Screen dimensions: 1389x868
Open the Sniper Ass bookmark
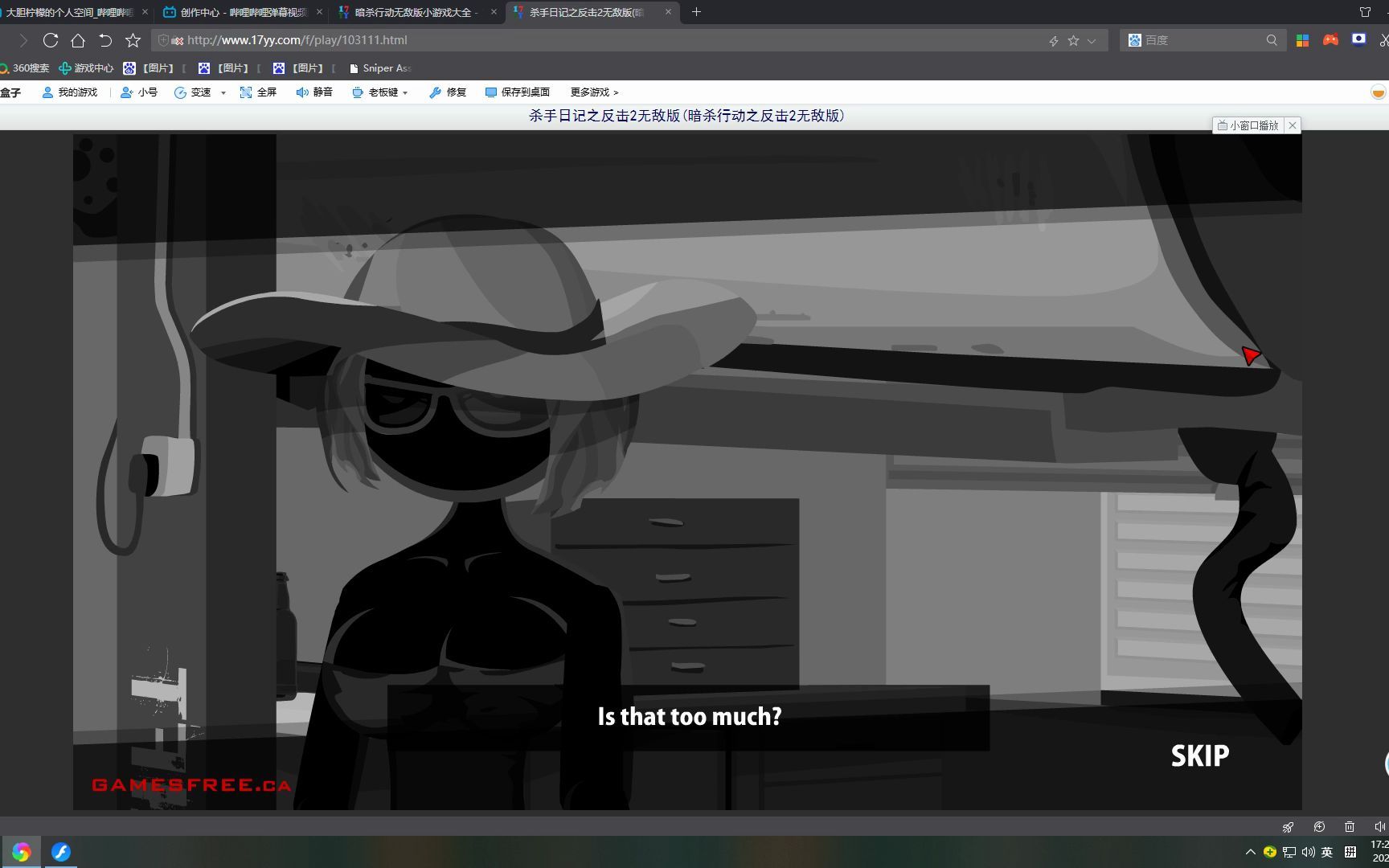[380, 68]
